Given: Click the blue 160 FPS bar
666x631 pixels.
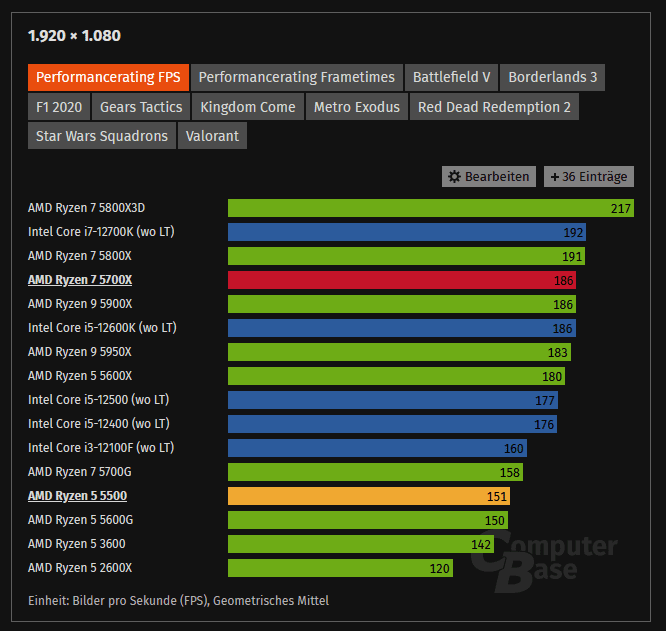Looking at the screenshot, I should click(x=378, y=448).
